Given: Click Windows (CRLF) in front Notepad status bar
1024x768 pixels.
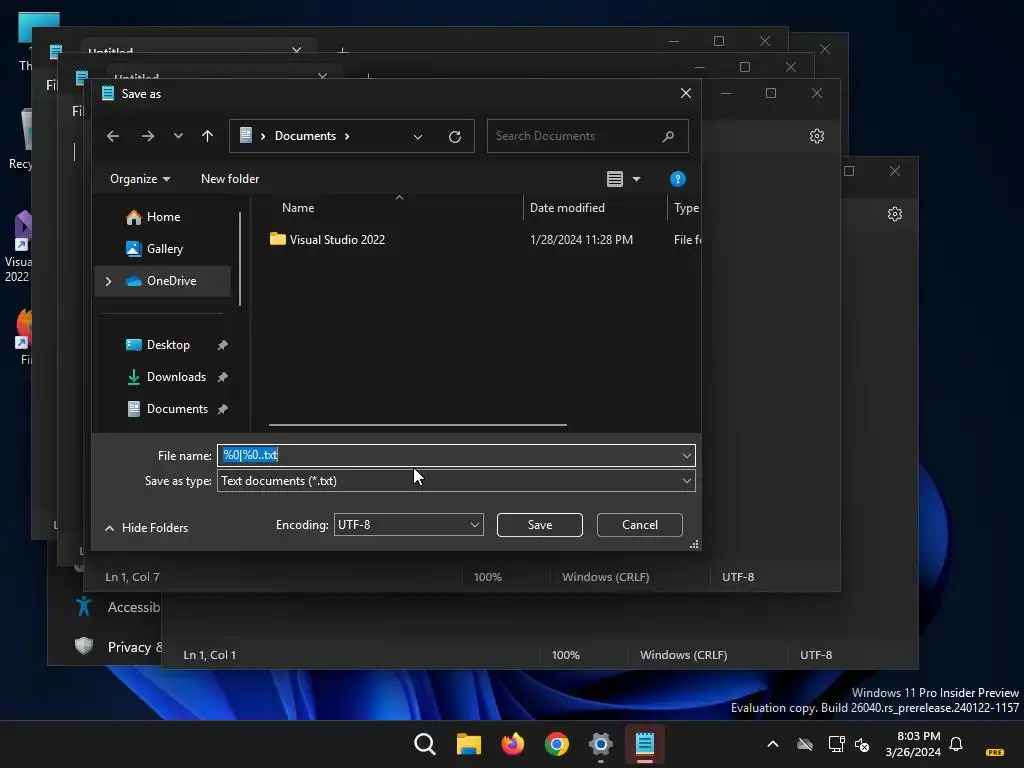Looking at the screenshot, I should (x=605, y=577).
